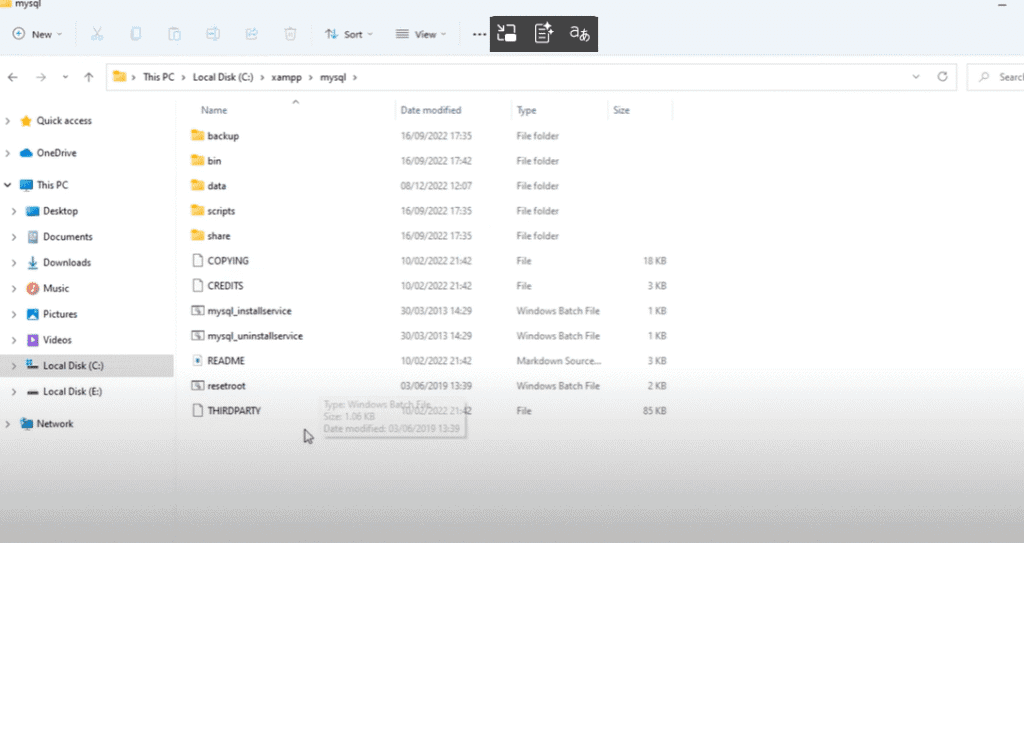The height and width of the screenshot is (733, 1024).
Task: Select Music in navigation pane
Action: pos(56,288)
